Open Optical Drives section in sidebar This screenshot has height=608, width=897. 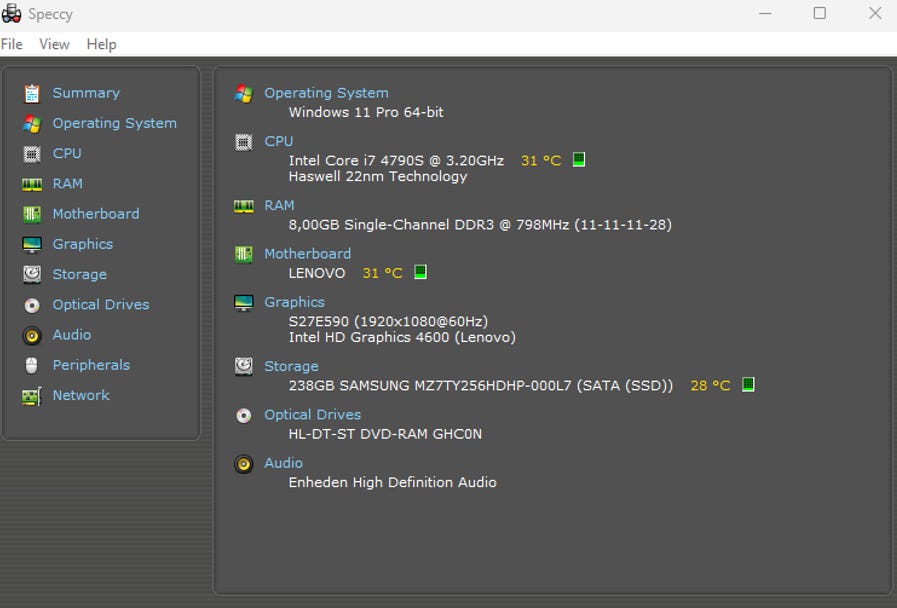[x=101, y=305]
